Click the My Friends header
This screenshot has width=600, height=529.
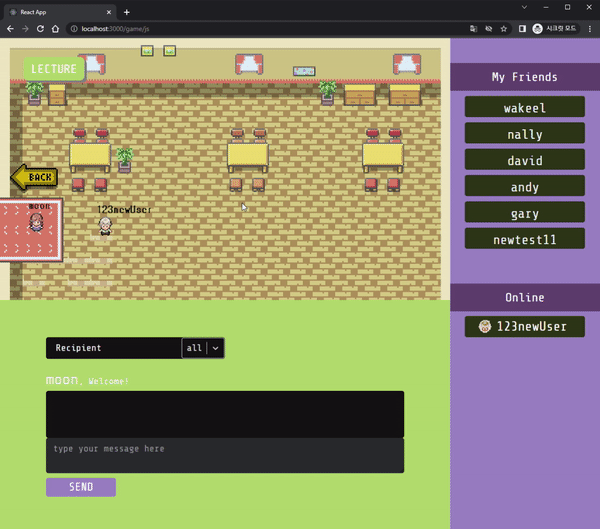coord(525,77)
